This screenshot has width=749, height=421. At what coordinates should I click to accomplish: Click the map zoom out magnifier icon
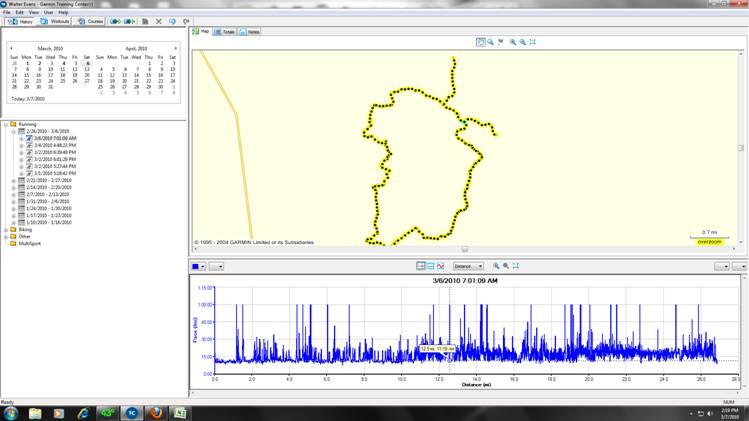coord(522,42)
